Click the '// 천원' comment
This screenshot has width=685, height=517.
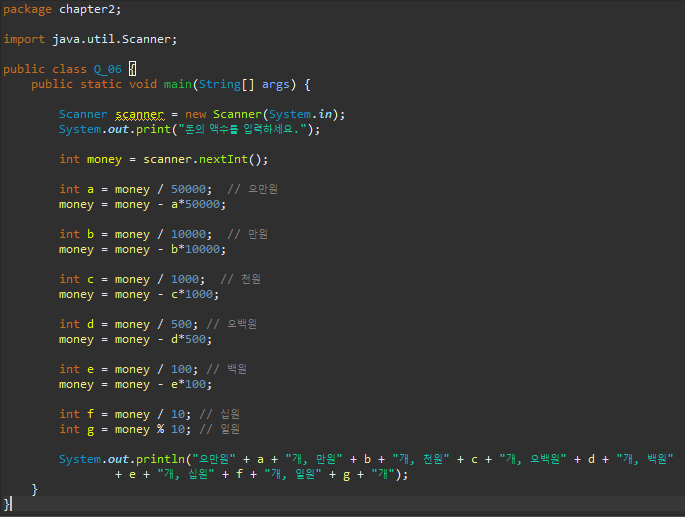(240, 279)
